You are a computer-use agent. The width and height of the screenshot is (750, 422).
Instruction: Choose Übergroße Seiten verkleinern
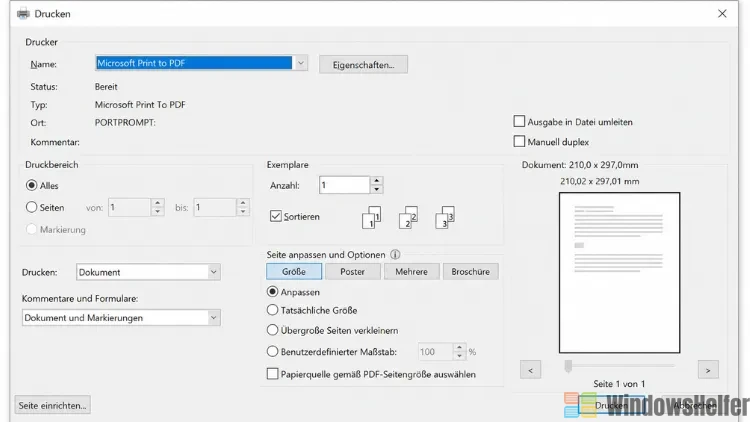pyautogui.click(x=272, y=330)
